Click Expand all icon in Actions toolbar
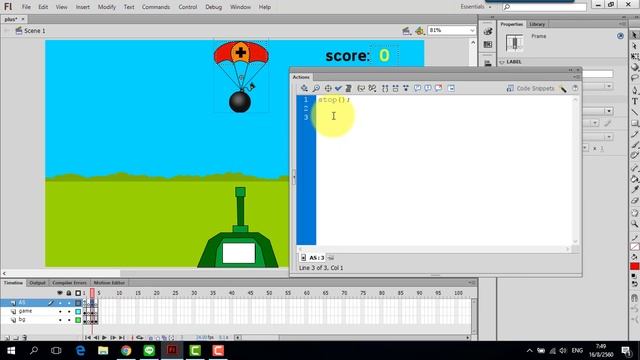The height and width of the screenshot is (360, 640). pyautogui.click(x=406, y=88)
